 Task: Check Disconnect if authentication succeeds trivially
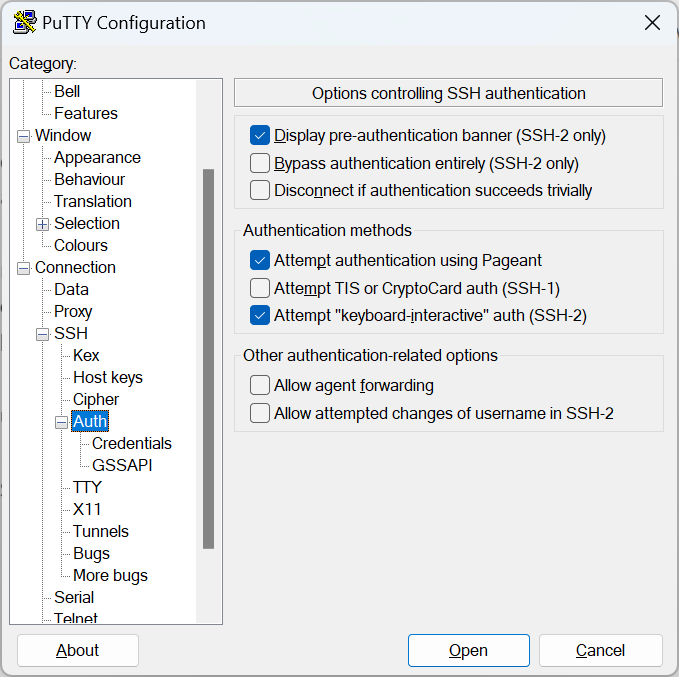pyautogui.click(x=261, y=190)
